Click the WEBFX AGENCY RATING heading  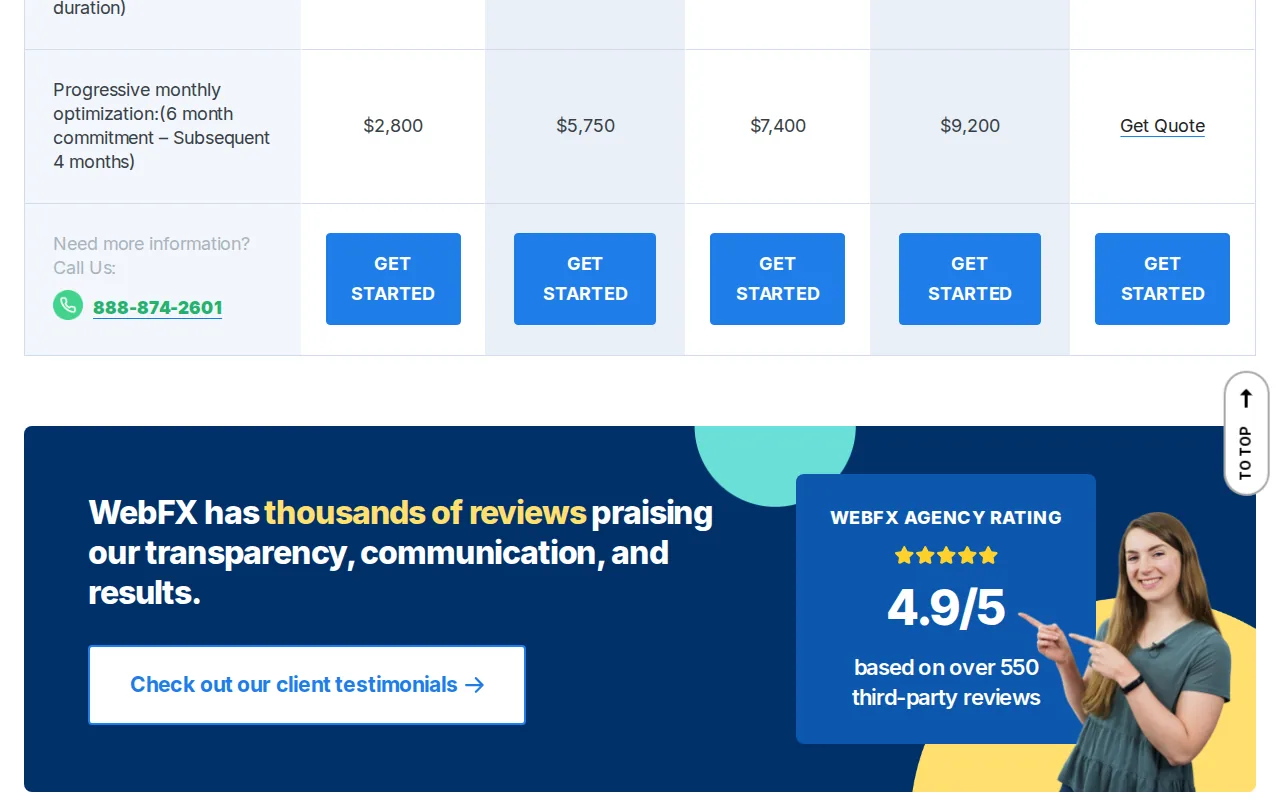(946, 518)
